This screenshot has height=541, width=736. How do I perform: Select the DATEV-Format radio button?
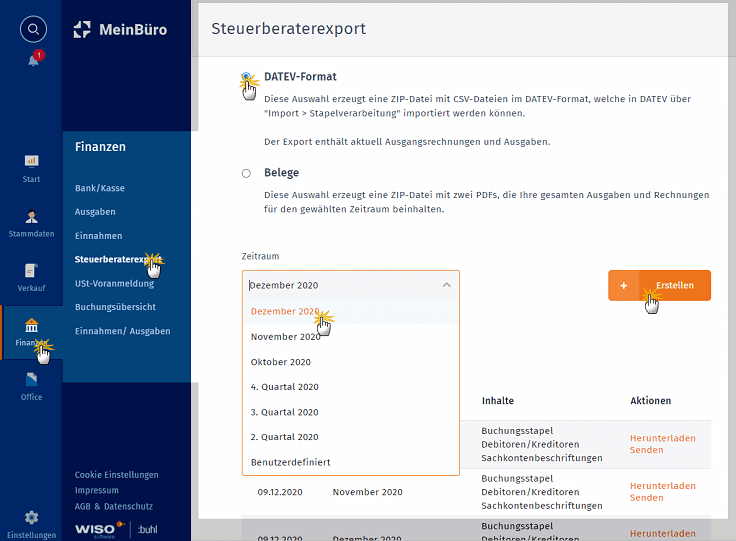point(246,76)
